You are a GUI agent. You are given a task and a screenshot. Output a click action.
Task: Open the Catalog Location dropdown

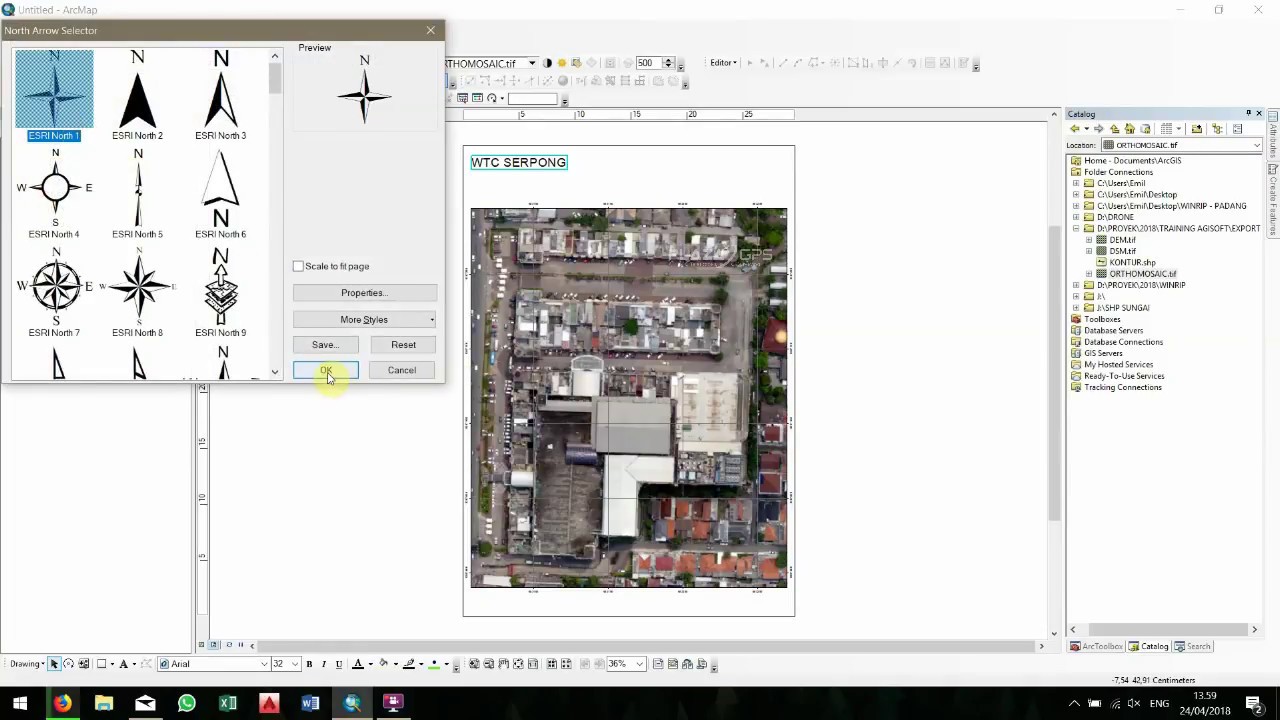click(x=1257, y=145)
